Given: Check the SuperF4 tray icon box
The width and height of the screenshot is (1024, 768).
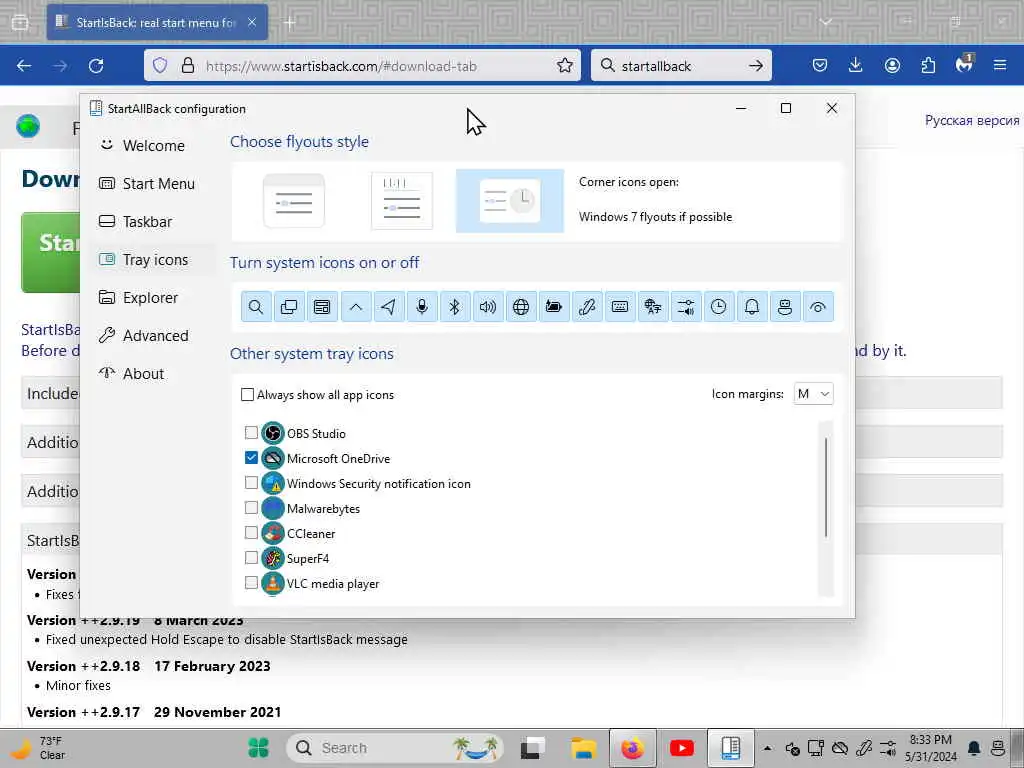Looking at the screenshot, I should (251, 558).
